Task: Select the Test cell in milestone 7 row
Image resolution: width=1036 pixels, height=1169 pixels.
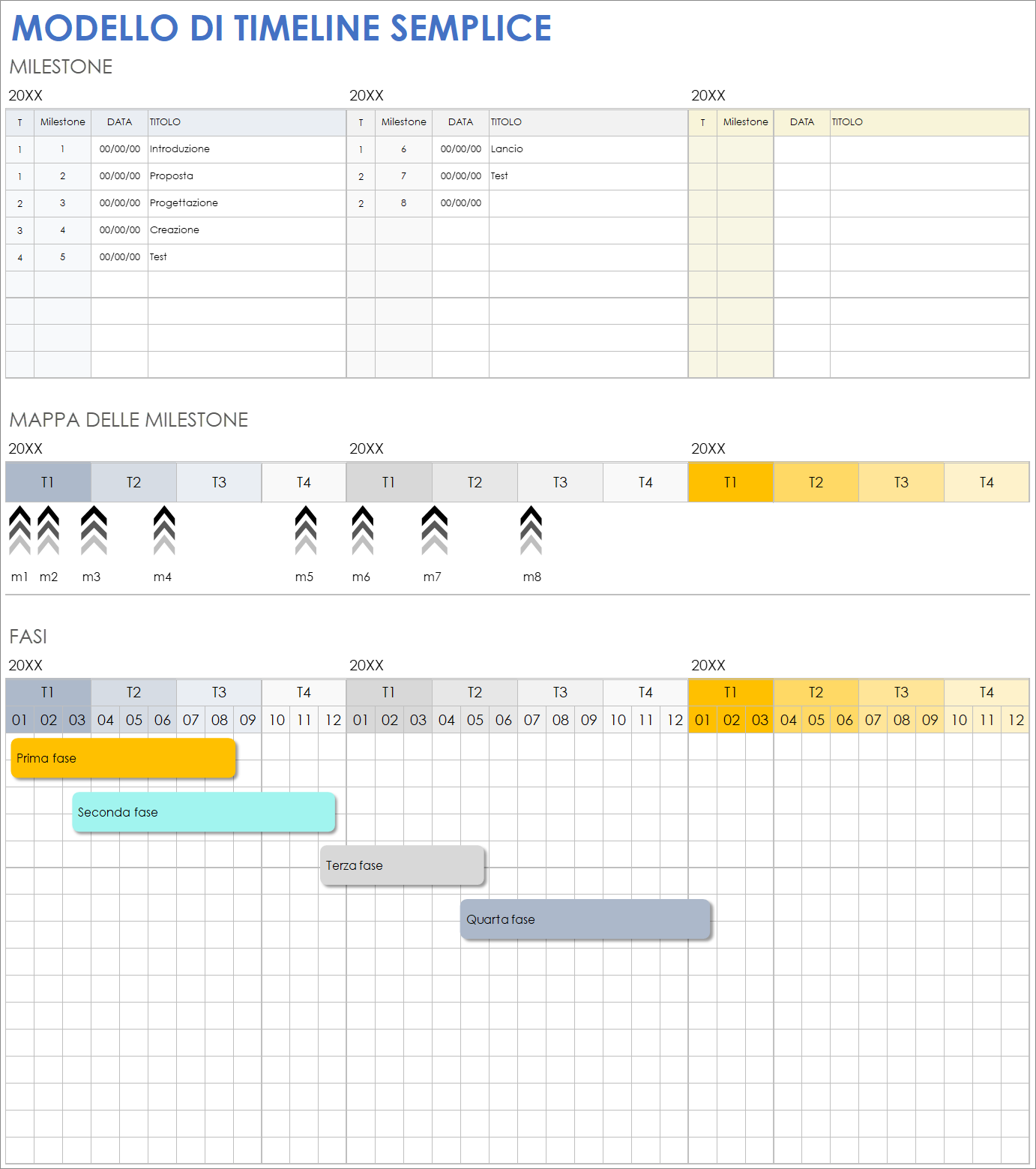Action: 588,176
